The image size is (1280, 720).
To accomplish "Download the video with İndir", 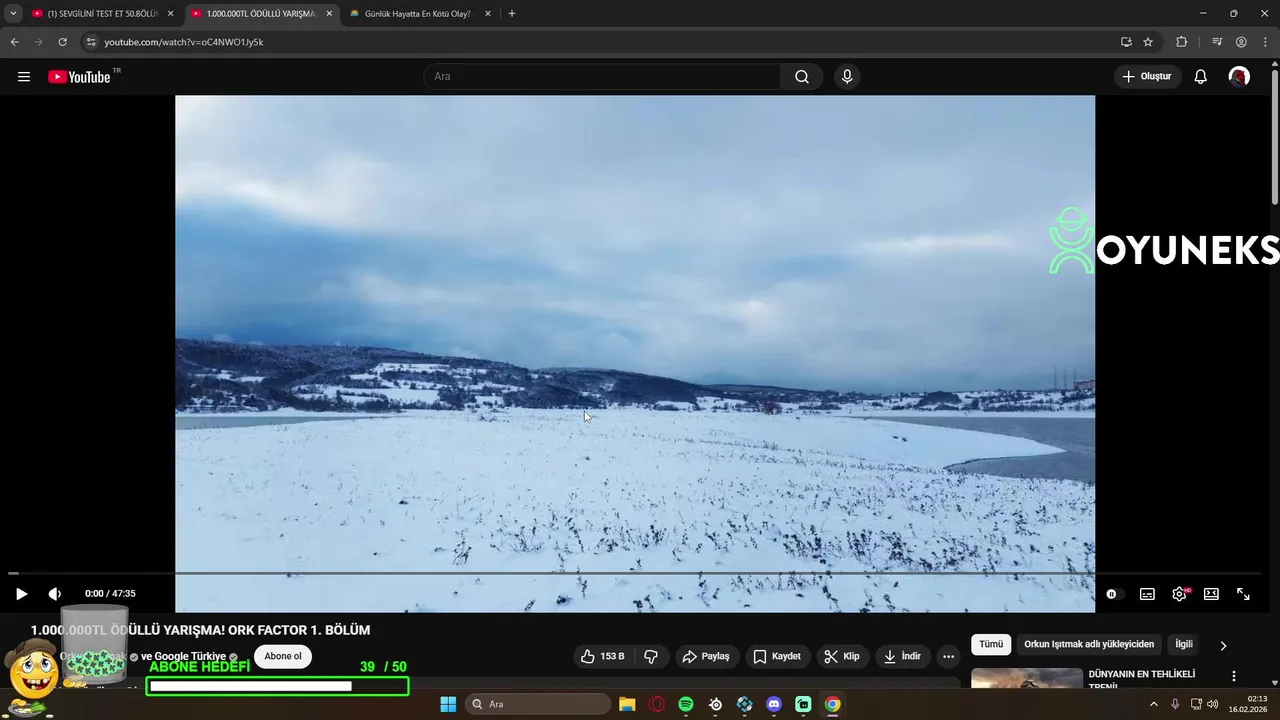I will 902,656.
